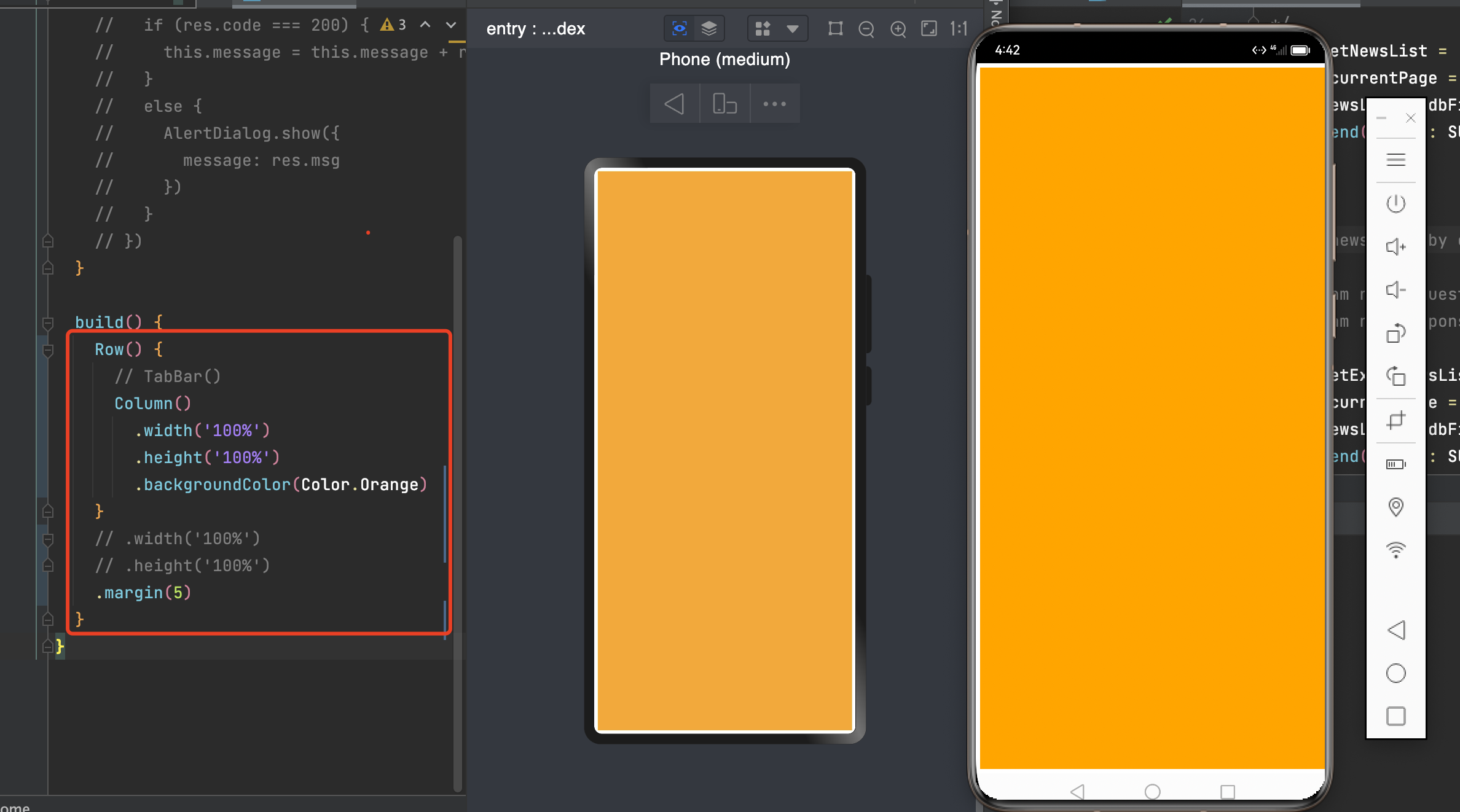Click the Color.Orange value in code
This screenshot has height=812, width=1460.
click(360, 485)
